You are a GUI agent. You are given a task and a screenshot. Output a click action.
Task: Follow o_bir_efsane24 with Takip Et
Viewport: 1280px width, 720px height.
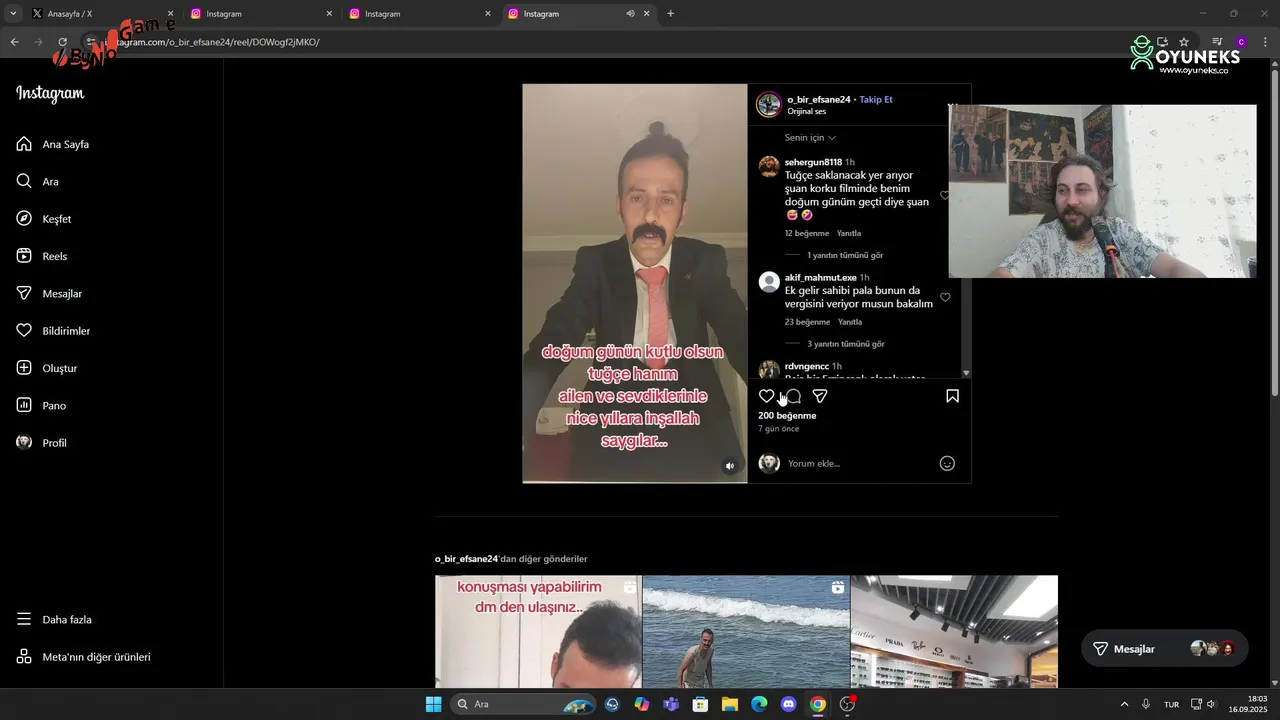point(876,99)
